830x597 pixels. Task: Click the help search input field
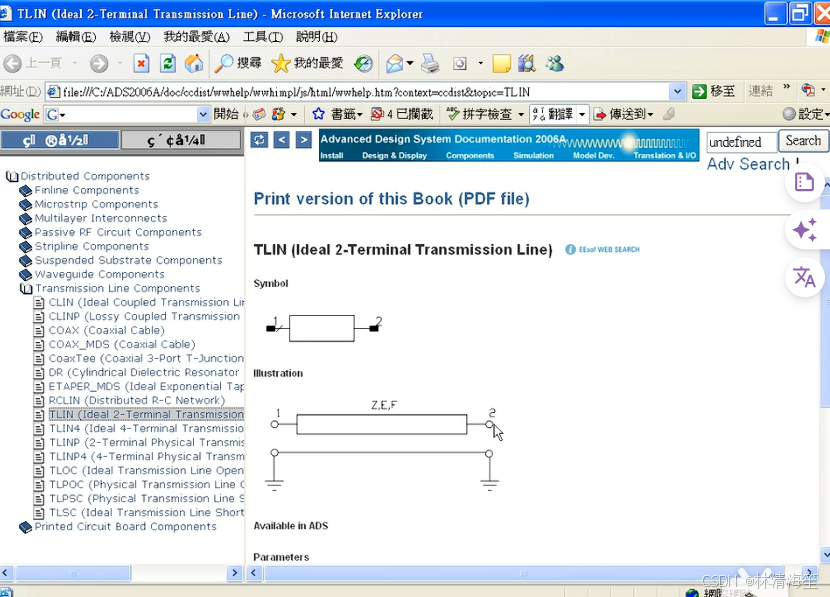(x=741, y=142)
